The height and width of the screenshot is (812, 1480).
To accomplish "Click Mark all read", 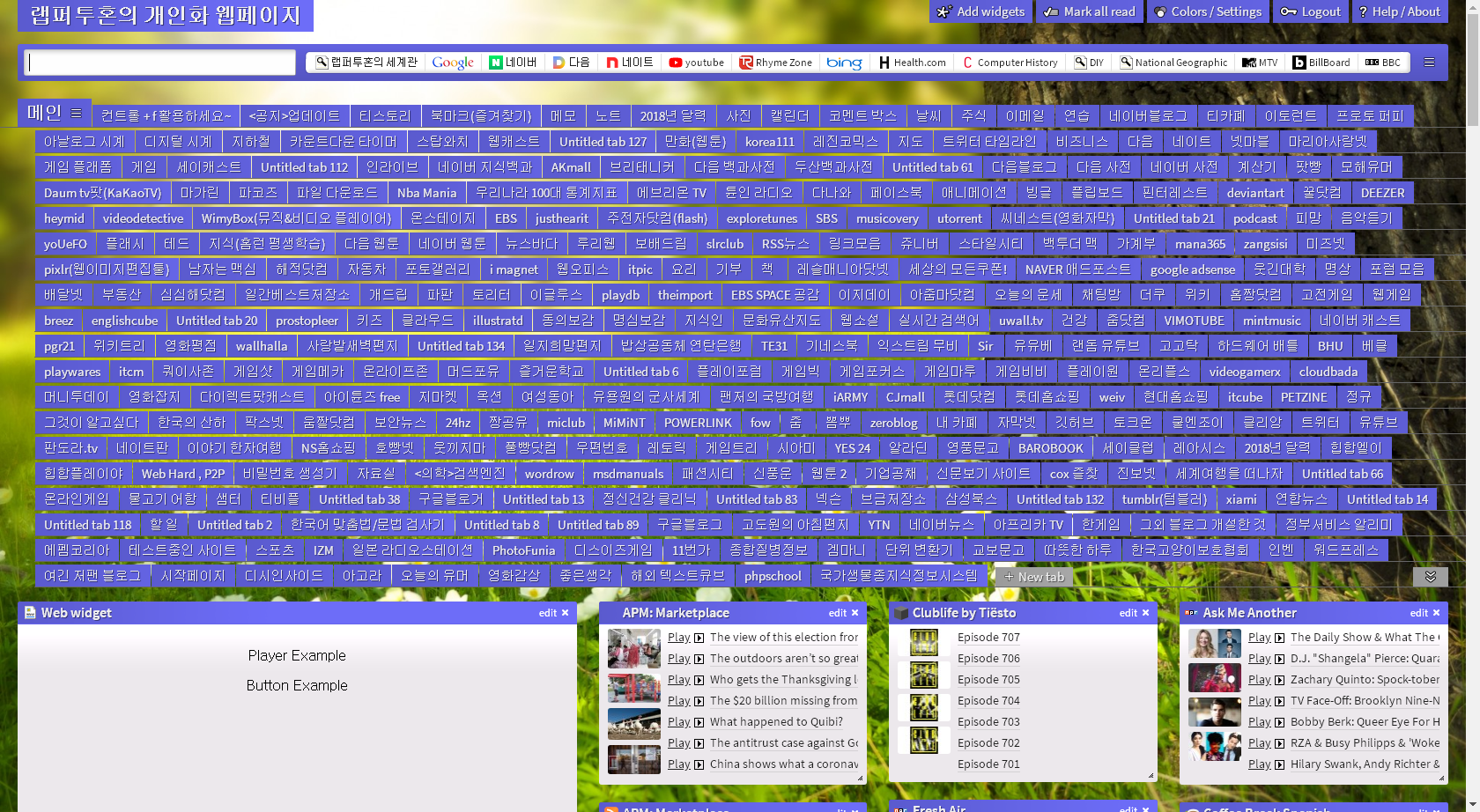I will click(x=1089, y=11).
